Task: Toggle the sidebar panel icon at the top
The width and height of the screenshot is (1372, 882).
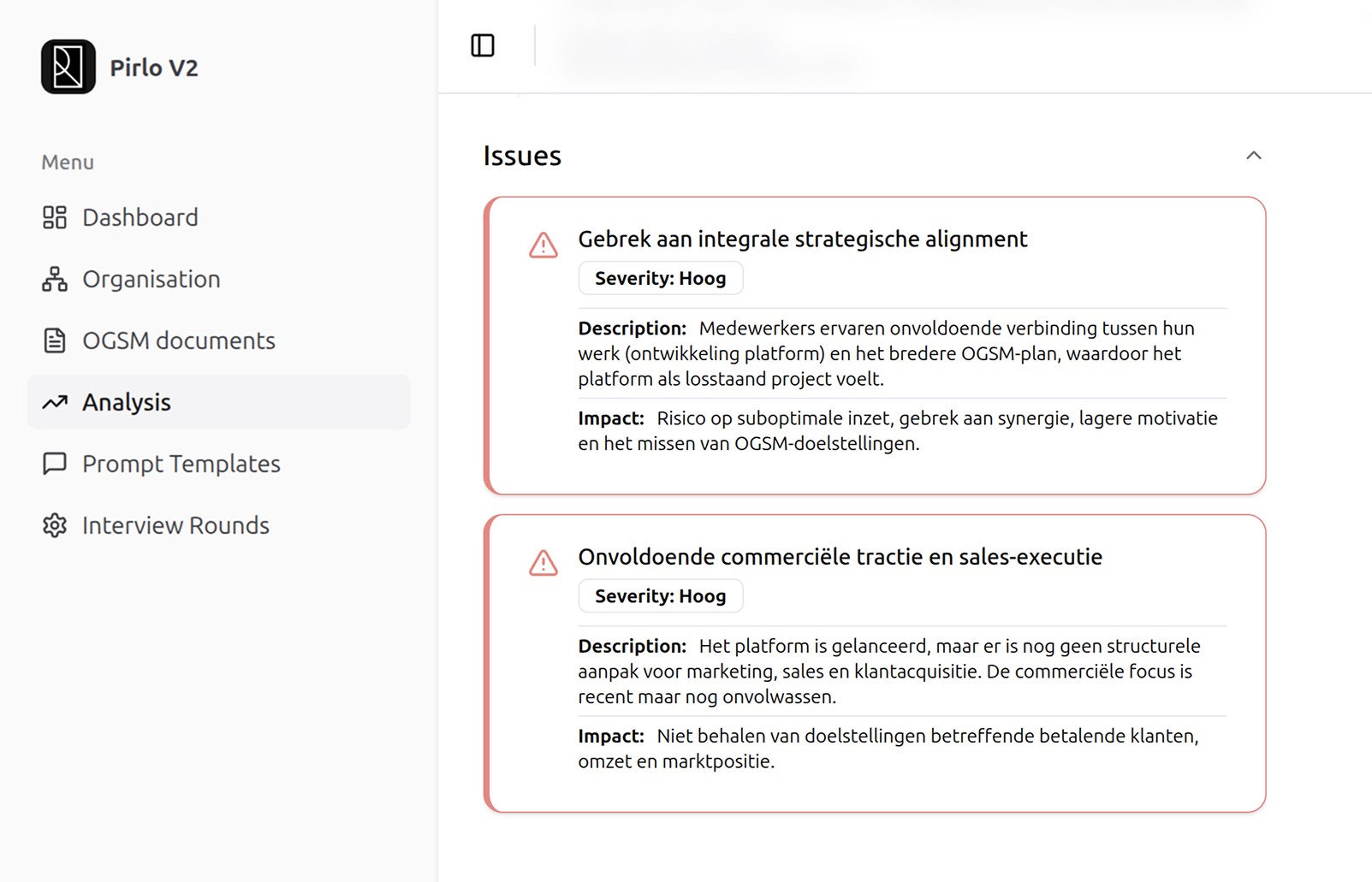Action: [x=483, y=45]
